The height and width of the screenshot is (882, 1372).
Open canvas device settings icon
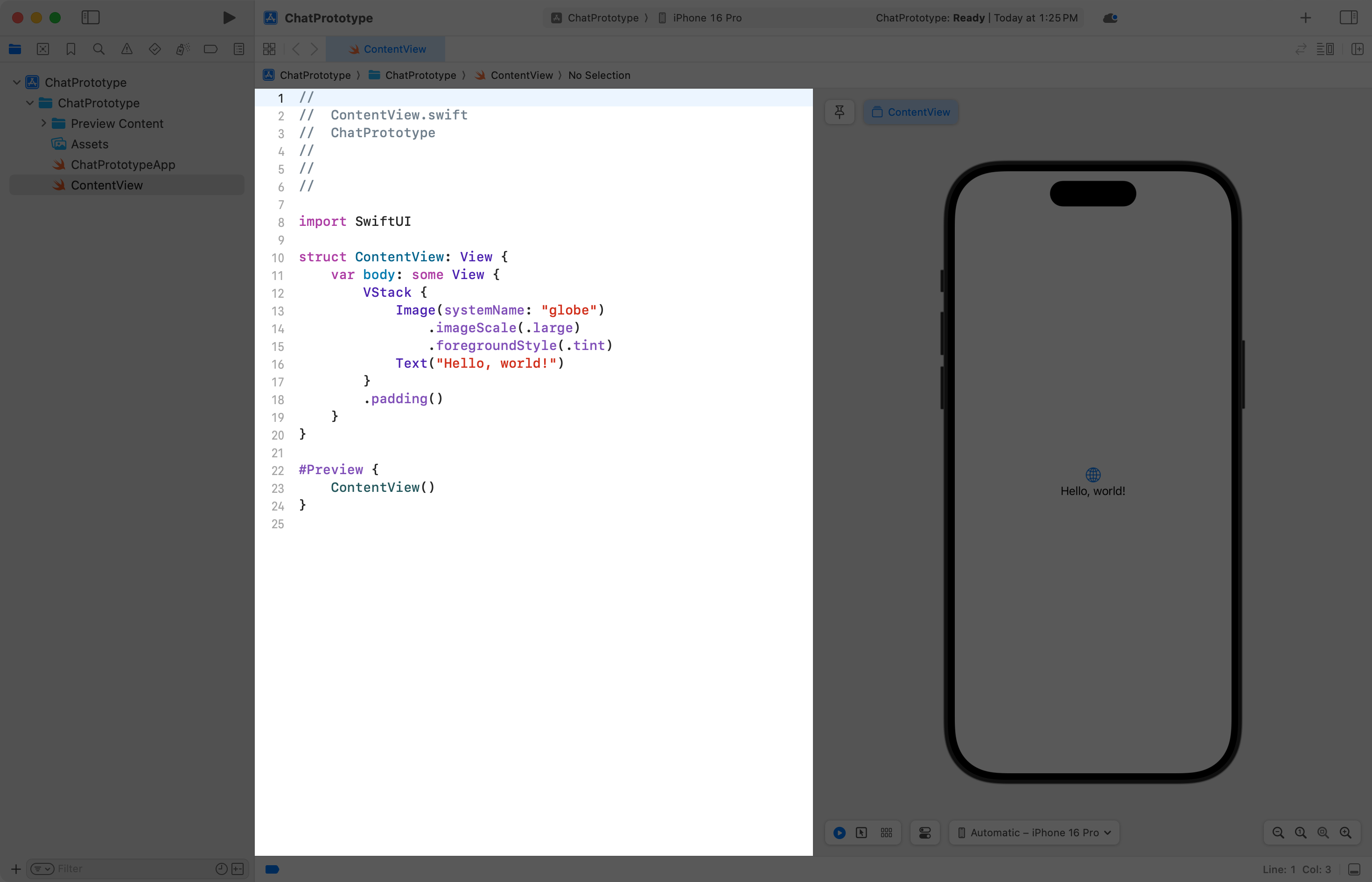pyautogui.click(x=924, y=833)
